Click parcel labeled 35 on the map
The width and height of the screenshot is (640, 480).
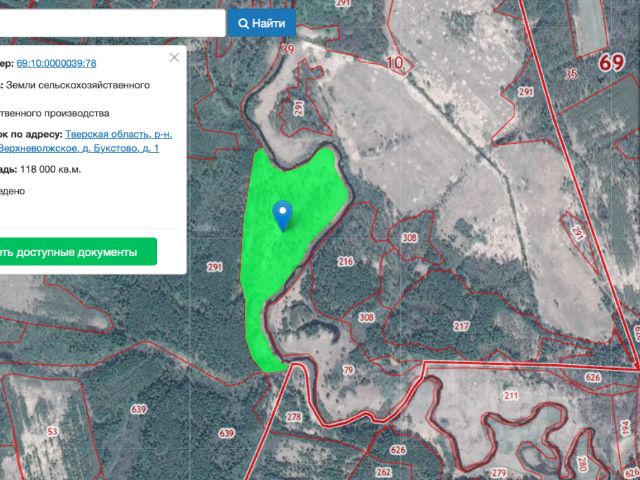571,74
